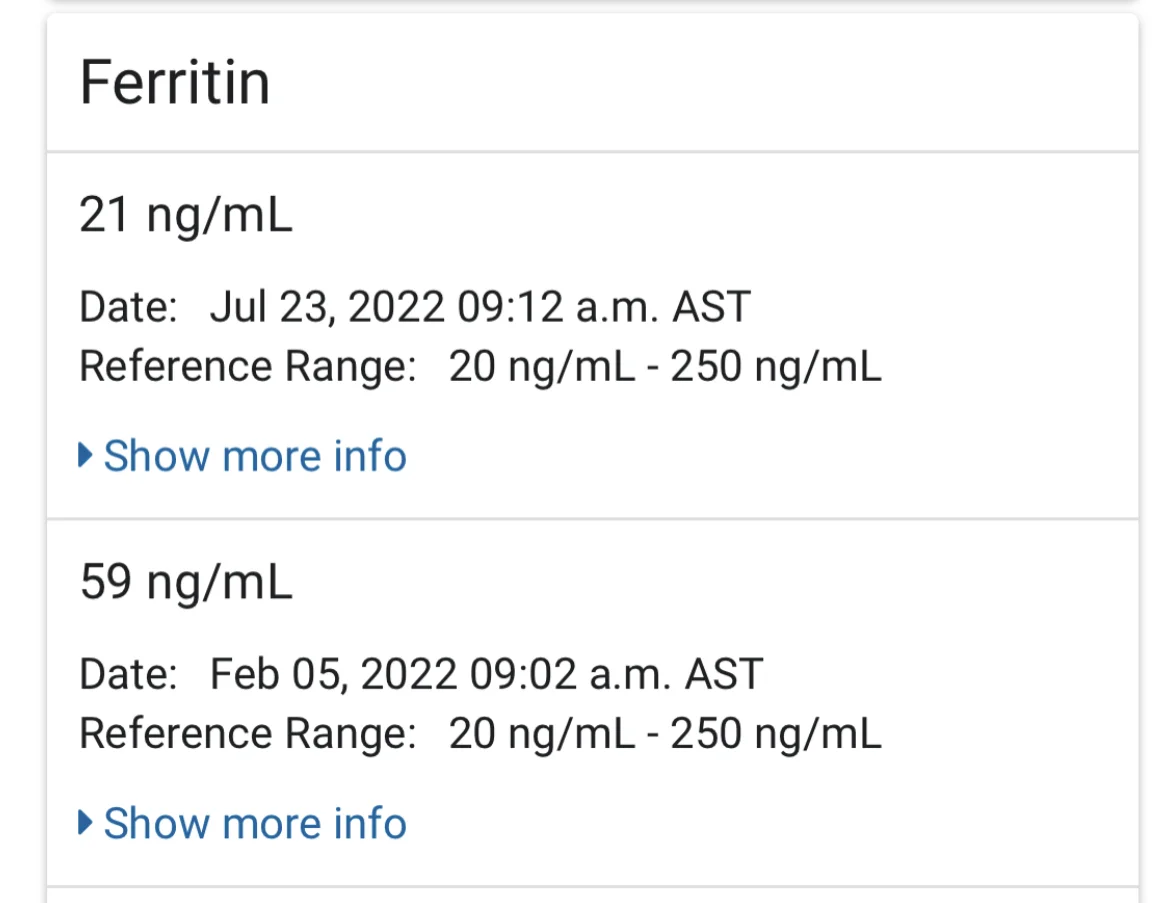Tap the 21 ng/mL result value
This screenshot has height=903, width=1170.
[186, 216]
